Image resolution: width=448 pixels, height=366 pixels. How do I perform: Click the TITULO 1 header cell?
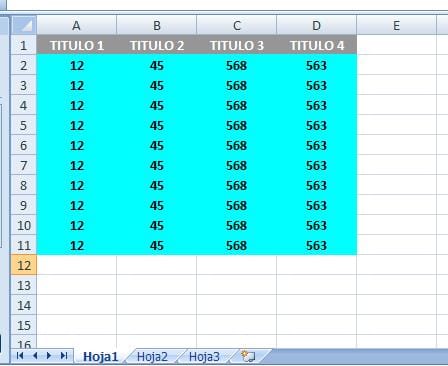[x=77, y=45]
